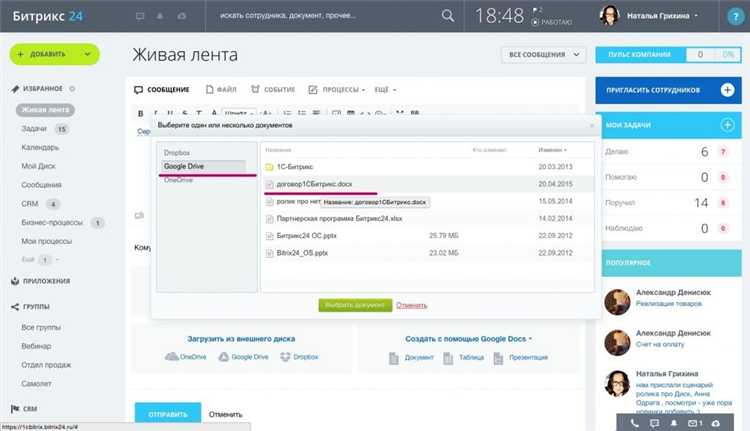Click the search magnifier icon in header
Screen dimensions: 750x431
pyautogui.click(x=448, y=16)
